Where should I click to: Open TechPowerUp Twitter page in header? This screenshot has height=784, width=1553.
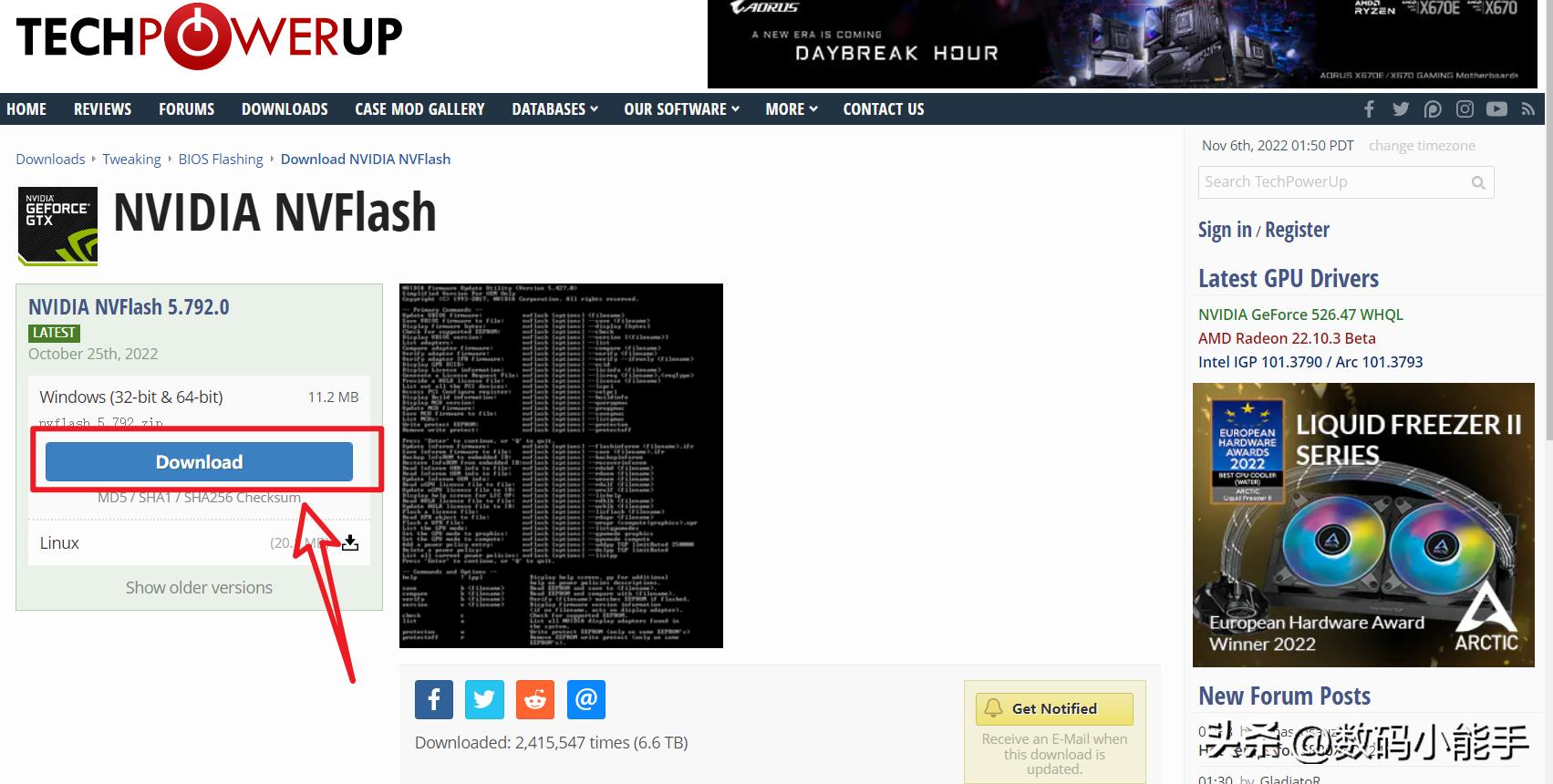1401,109
